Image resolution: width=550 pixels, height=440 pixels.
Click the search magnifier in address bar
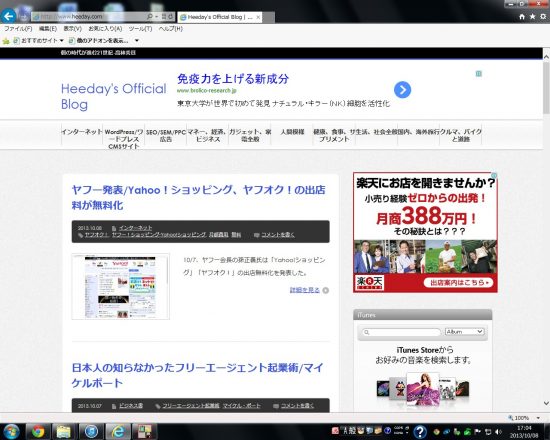coord(150,16)
